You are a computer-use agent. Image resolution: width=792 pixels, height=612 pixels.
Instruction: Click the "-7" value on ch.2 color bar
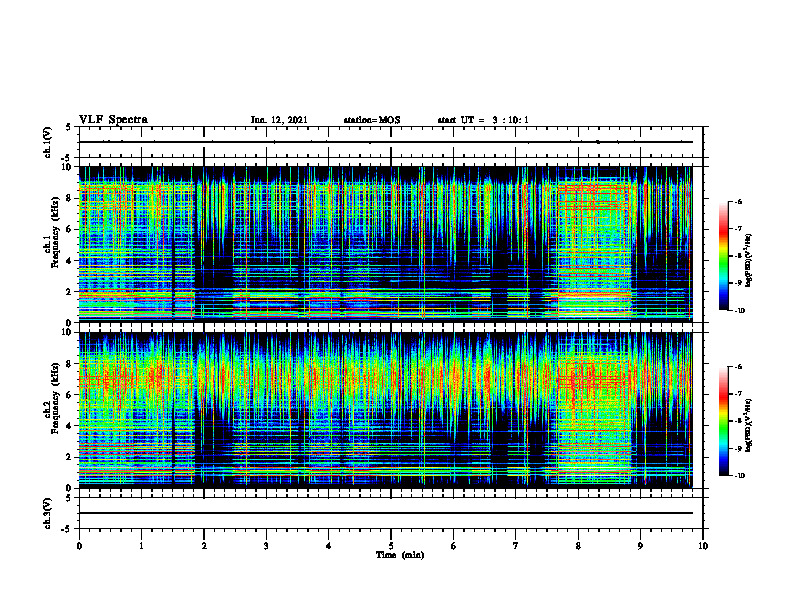coord(738,394)
